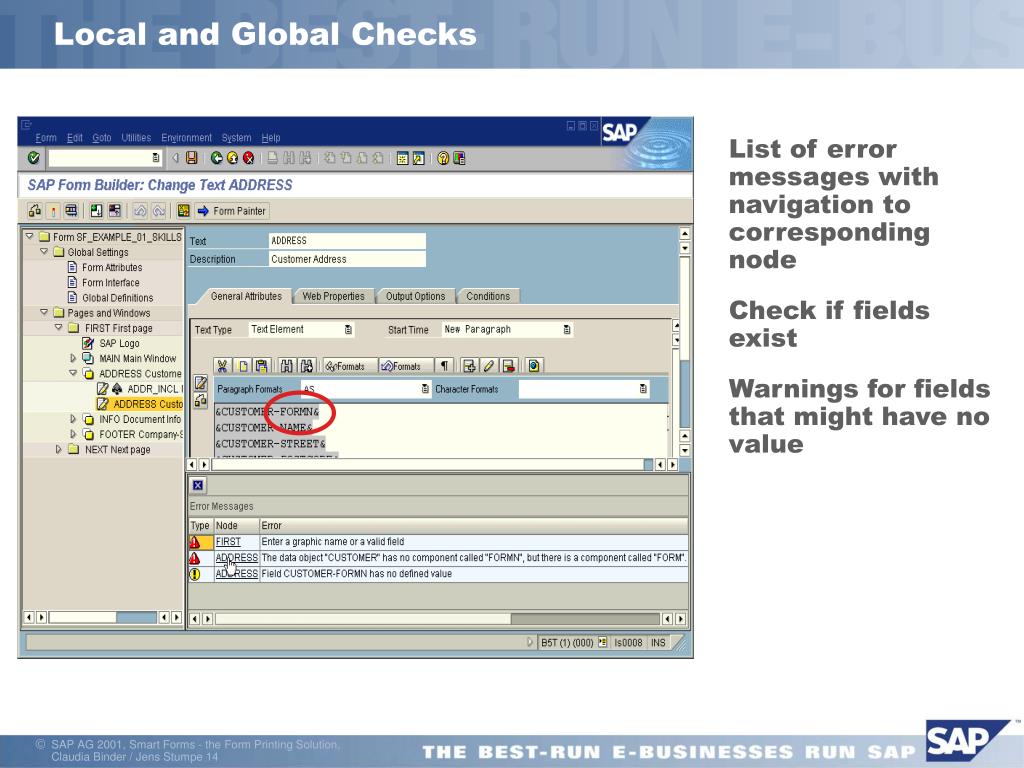Click the last icon in text editor toolbar
Viewport: 1024px width, 768px height.
(534, 366)
